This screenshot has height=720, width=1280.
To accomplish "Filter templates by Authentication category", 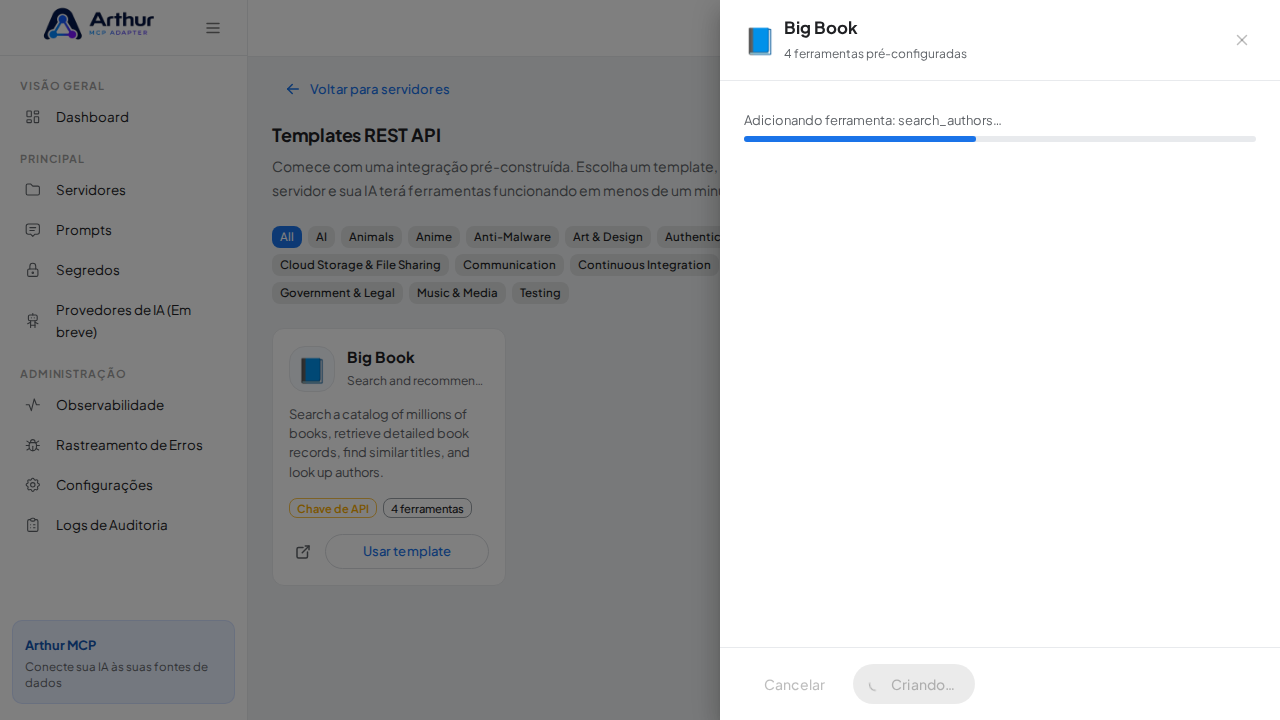I will click(x=690, y=237).
